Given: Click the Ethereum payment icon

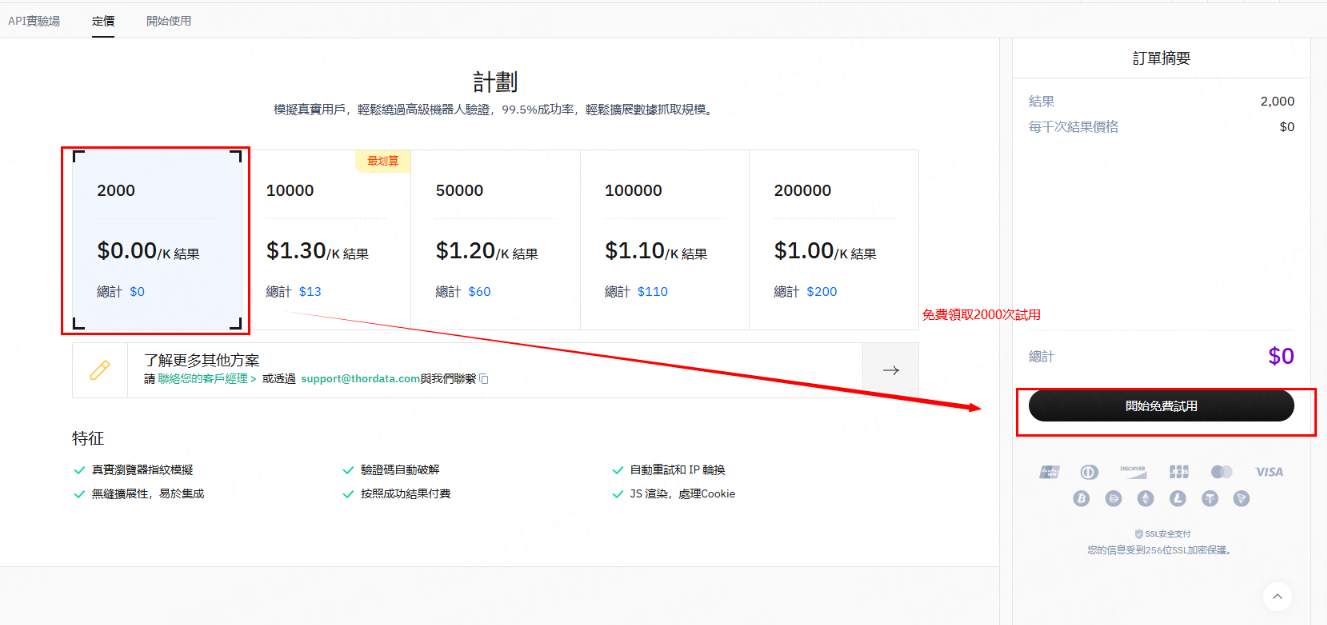Looking at the screenshot, I should click(1146, 498).
